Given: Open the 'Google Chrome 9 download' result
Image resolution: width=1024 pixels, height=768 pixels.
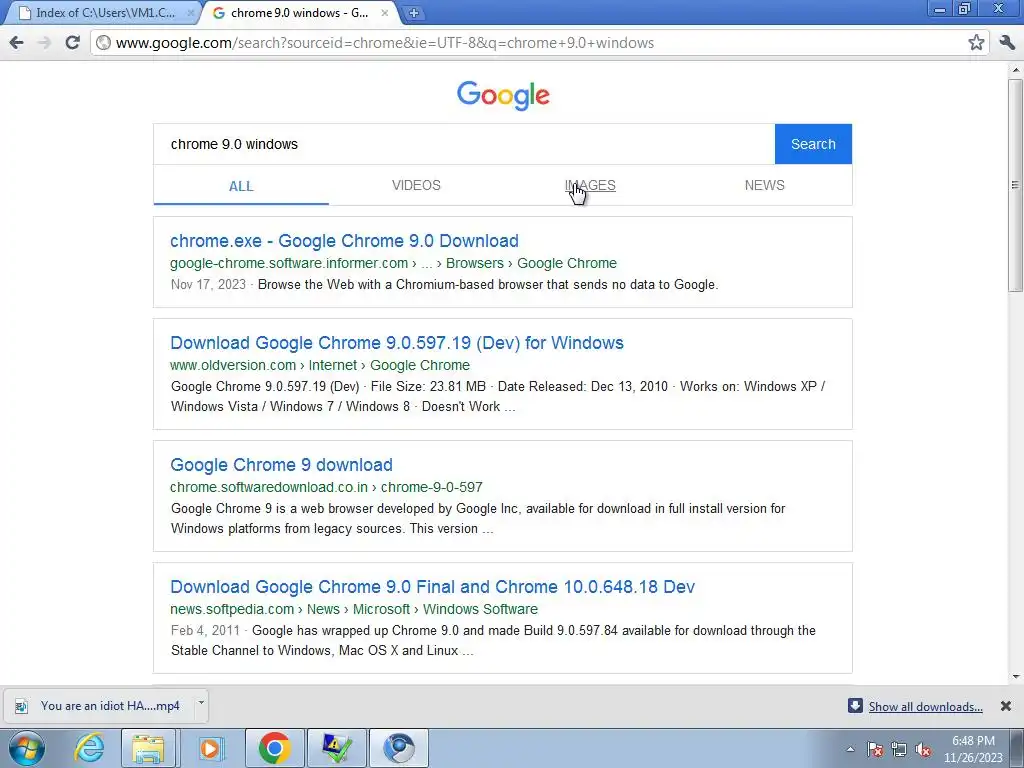Looking at the screenshot, I should (281, 465).
